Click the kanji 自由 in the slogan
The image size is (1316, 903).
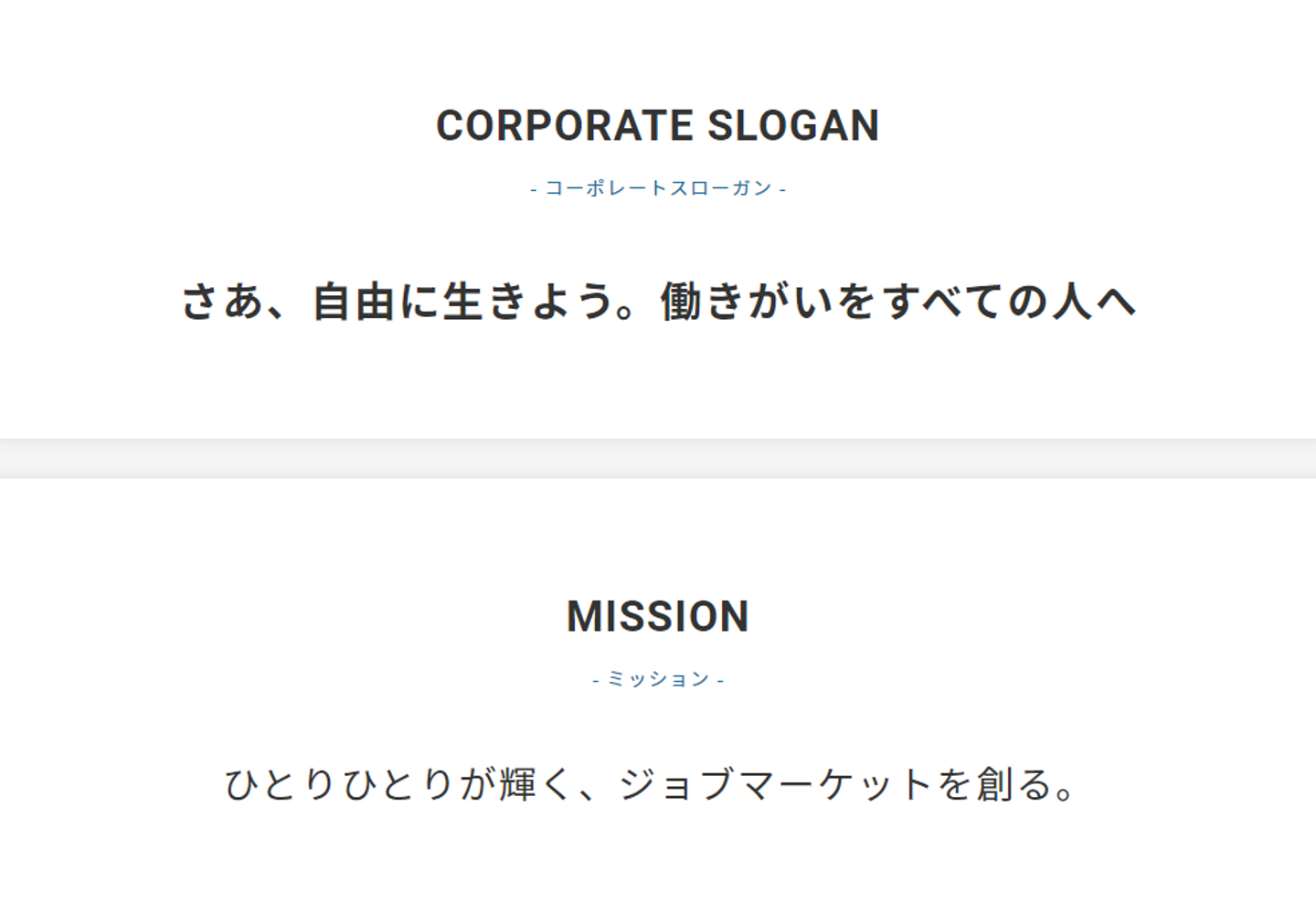pos(355,302)
